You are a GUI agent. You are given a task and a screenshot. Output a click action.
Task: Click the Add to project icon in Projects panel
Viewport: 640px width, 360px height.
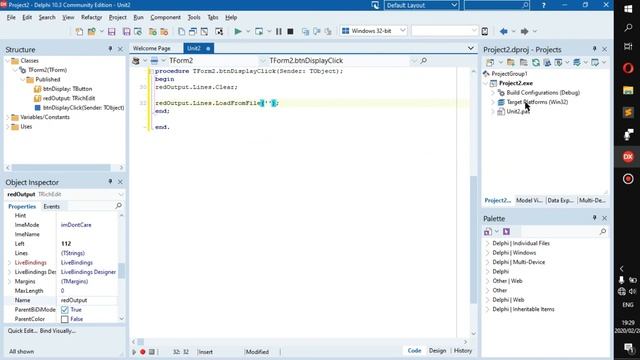pyautogui.click(x=511, y=62)
